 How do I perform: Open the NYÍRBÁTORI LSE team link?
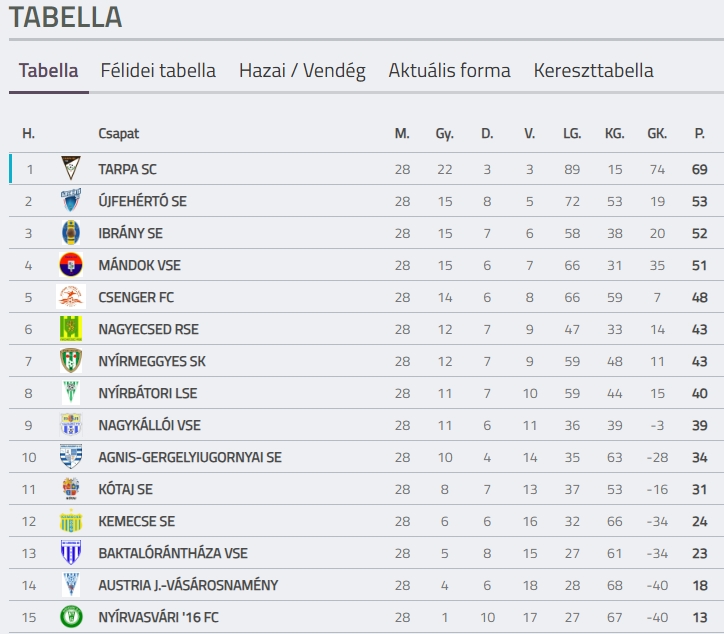[x=147, y=393]
